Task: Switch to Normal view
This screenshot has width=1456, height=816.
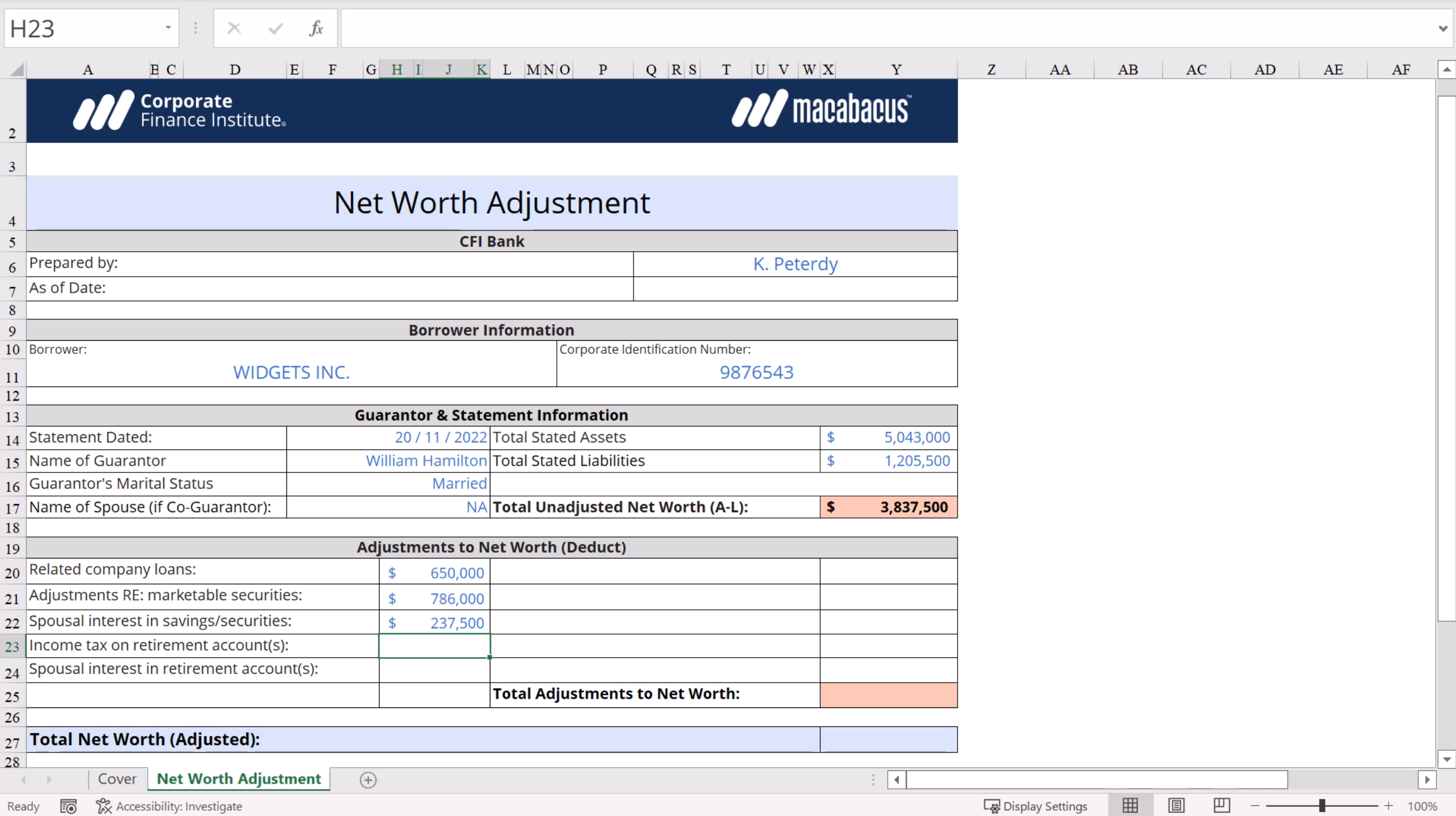Action: coord(1130,805)
